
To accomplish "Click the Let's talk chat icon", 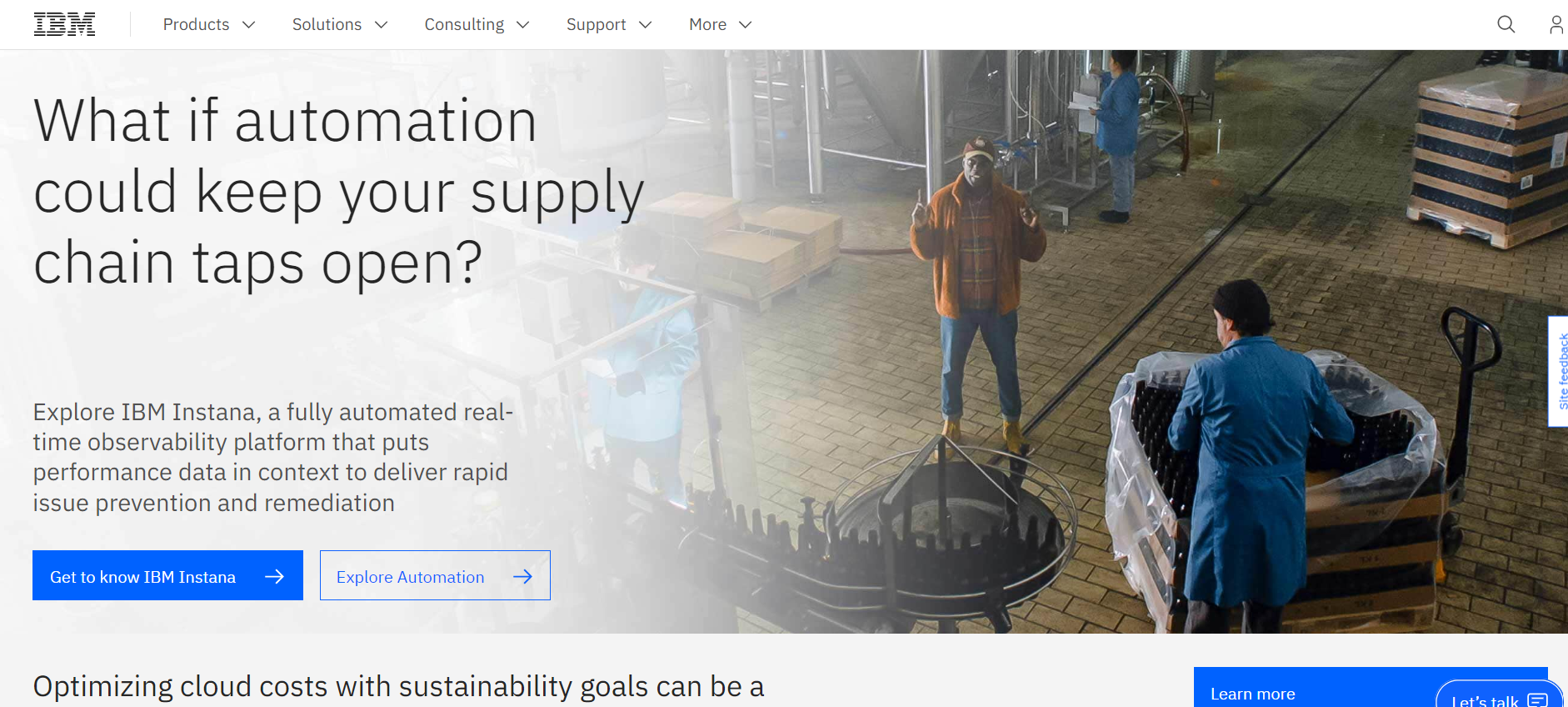I will coord(1538,700).
